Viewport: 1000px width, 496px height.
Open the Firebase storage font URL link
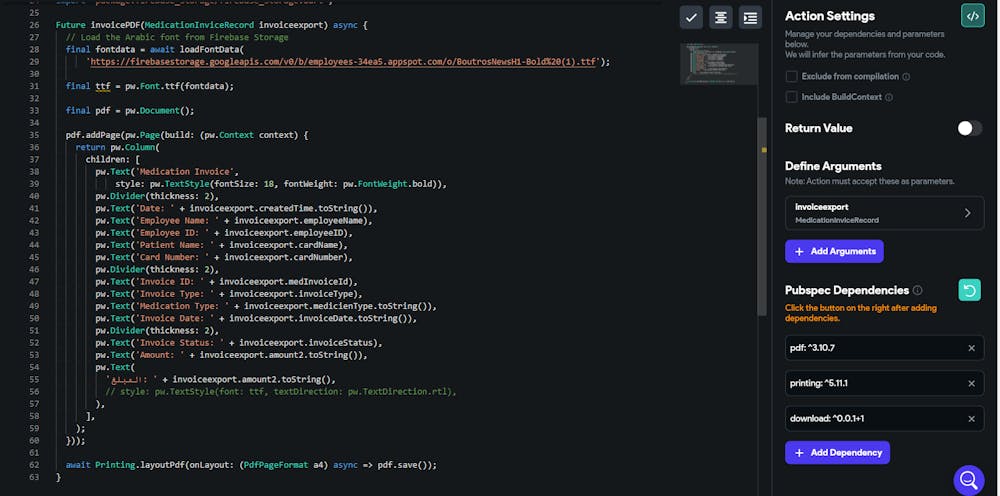pyautogui.click(x=342, y=62)
